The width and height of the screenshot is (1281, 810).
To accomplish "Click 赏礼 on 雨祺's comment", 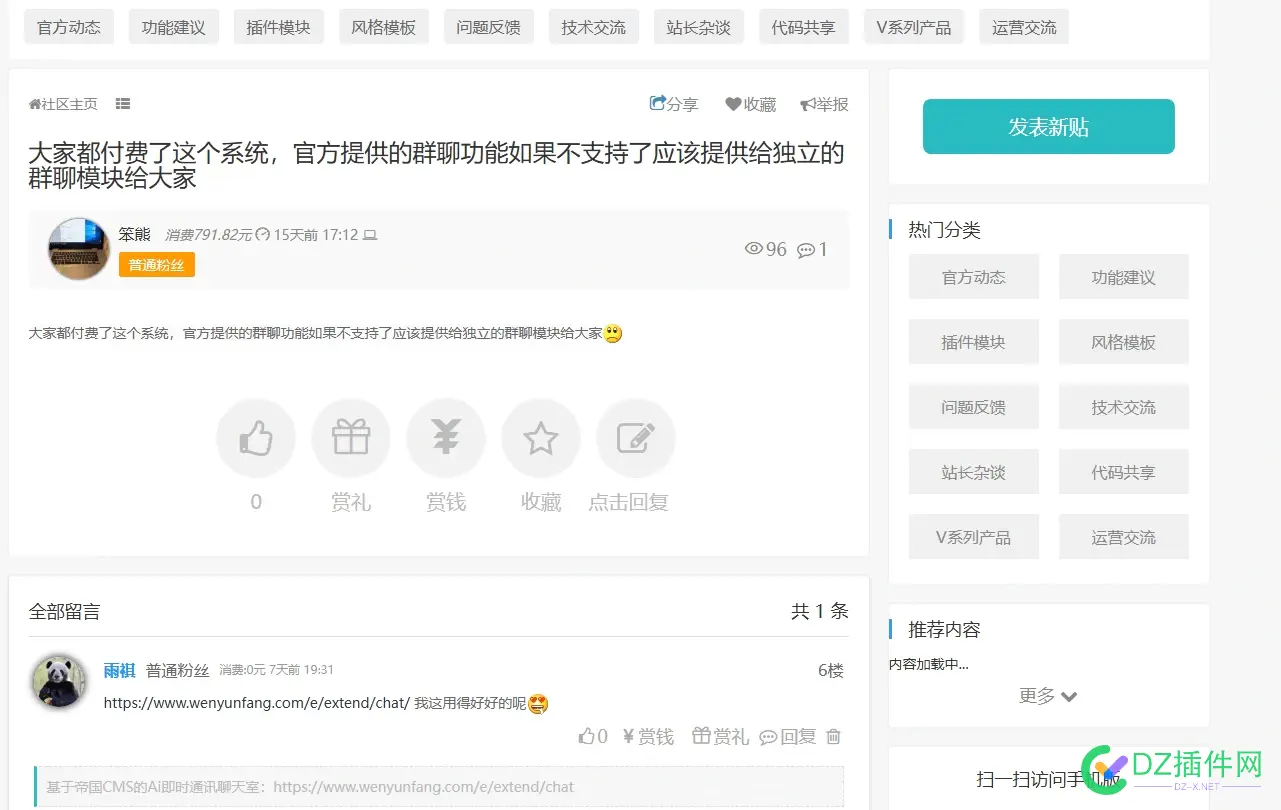I will [720, 737].
